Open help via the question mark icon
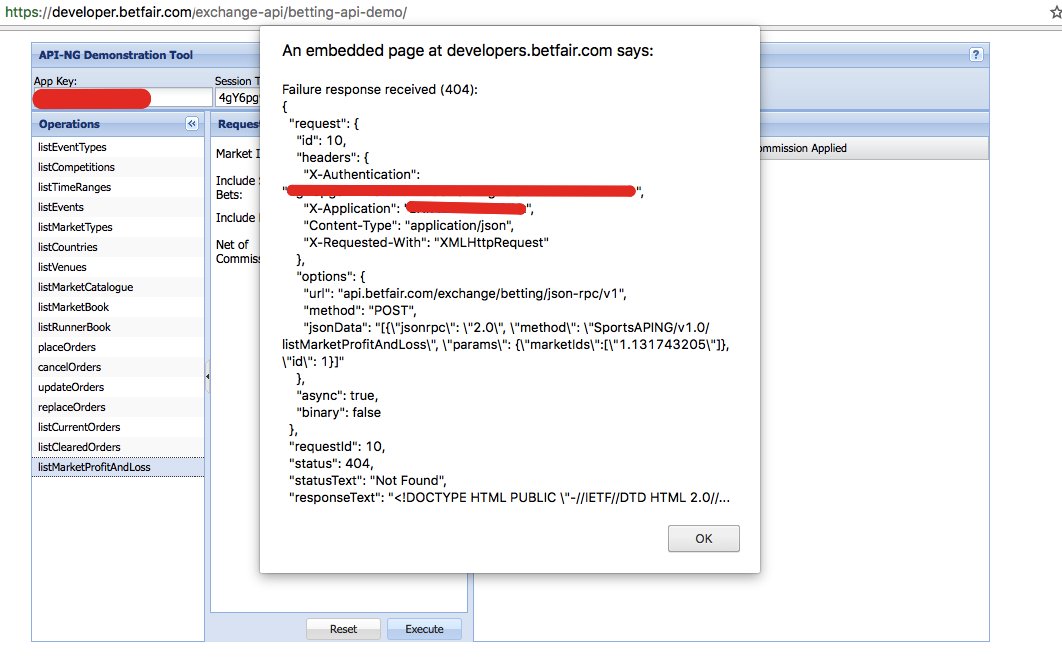The image size is (1062, 667). [975, 55]
